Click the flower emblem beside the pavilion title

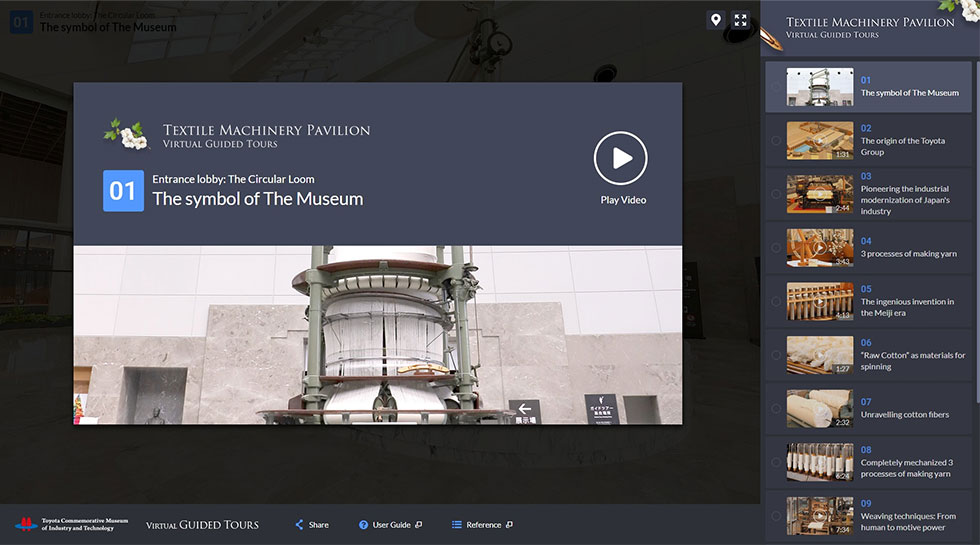point(127,134)
